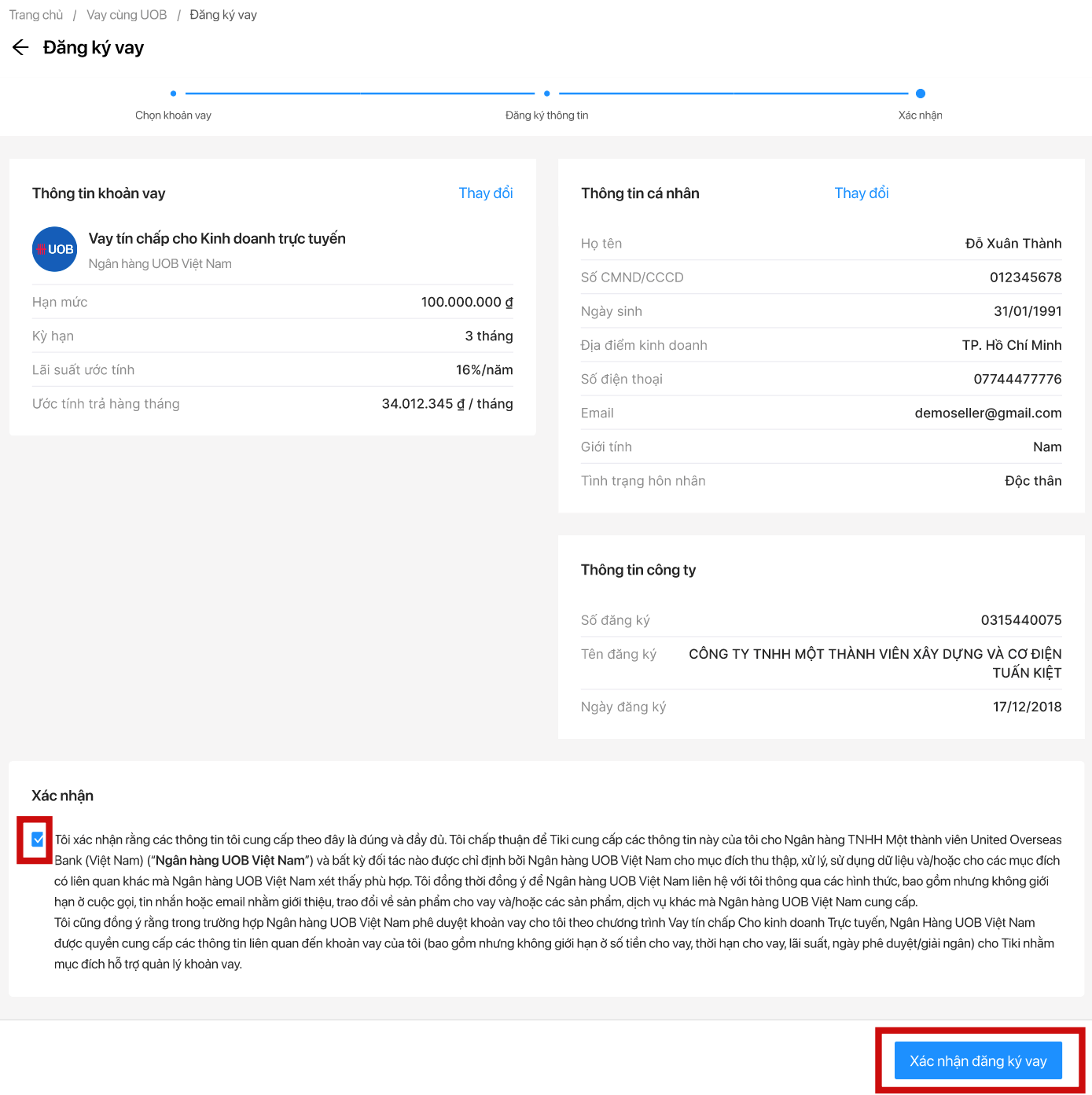Click the Chọn khoản vay step dot
The height and width of the screenshot is (1095, 1092).
(173, 94)
